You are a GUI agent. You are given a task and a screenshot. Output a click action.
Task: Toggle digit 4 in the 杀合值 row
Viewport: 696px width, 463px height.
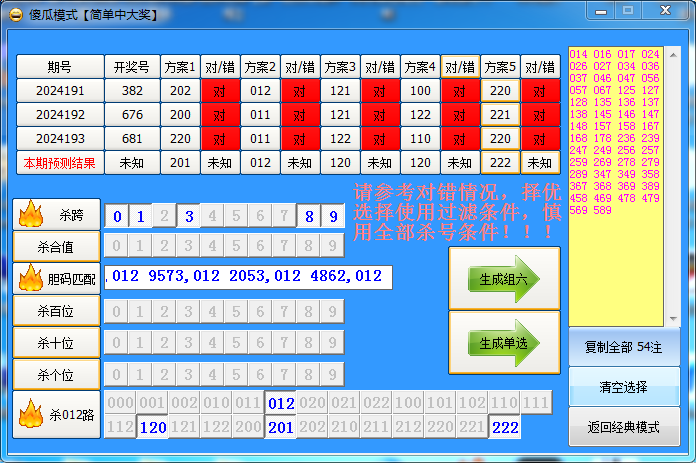[x=213, y=245]
